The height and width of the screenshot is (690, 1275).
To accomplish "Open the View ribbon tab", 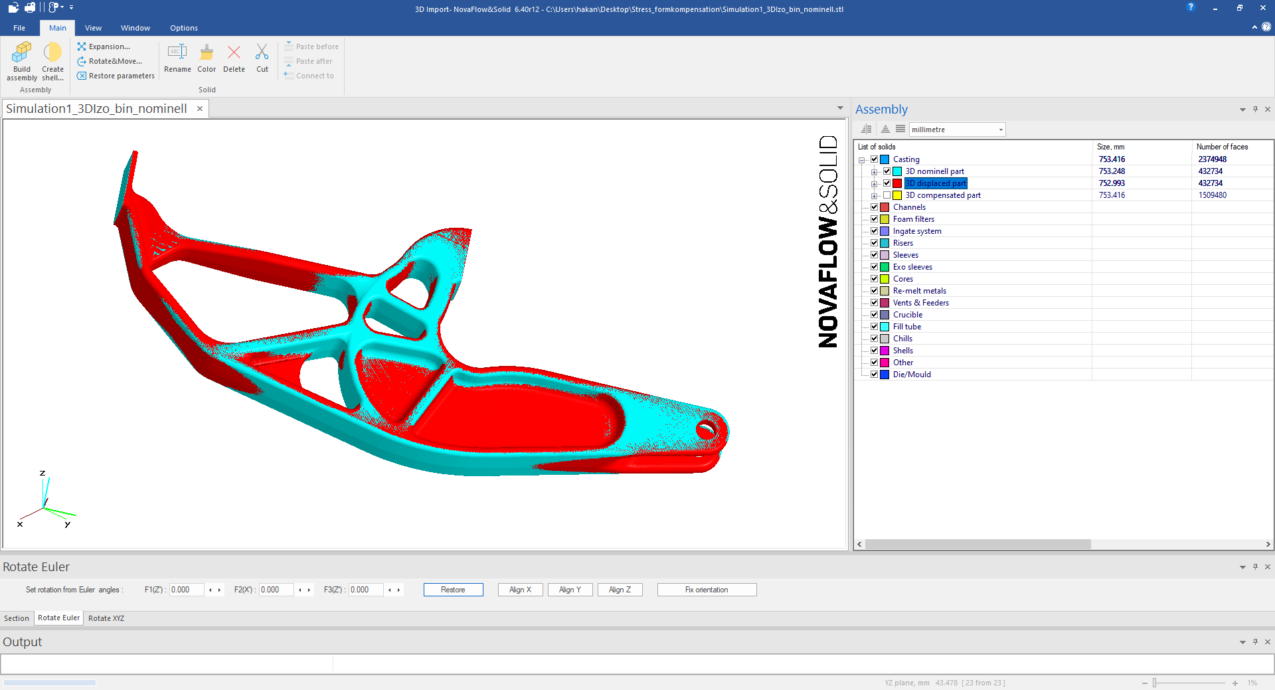I will 93,28.
